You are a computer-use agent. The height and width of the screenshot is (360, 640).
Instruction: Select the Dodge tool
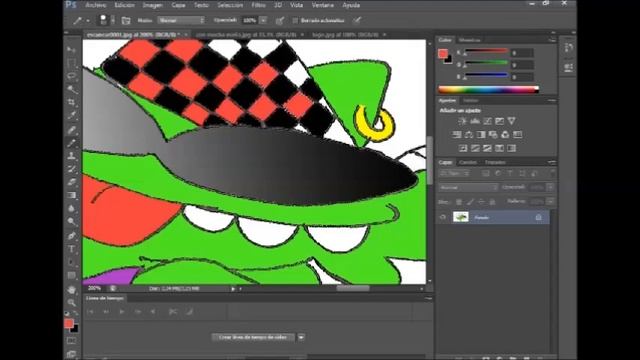tap(71, 221)
